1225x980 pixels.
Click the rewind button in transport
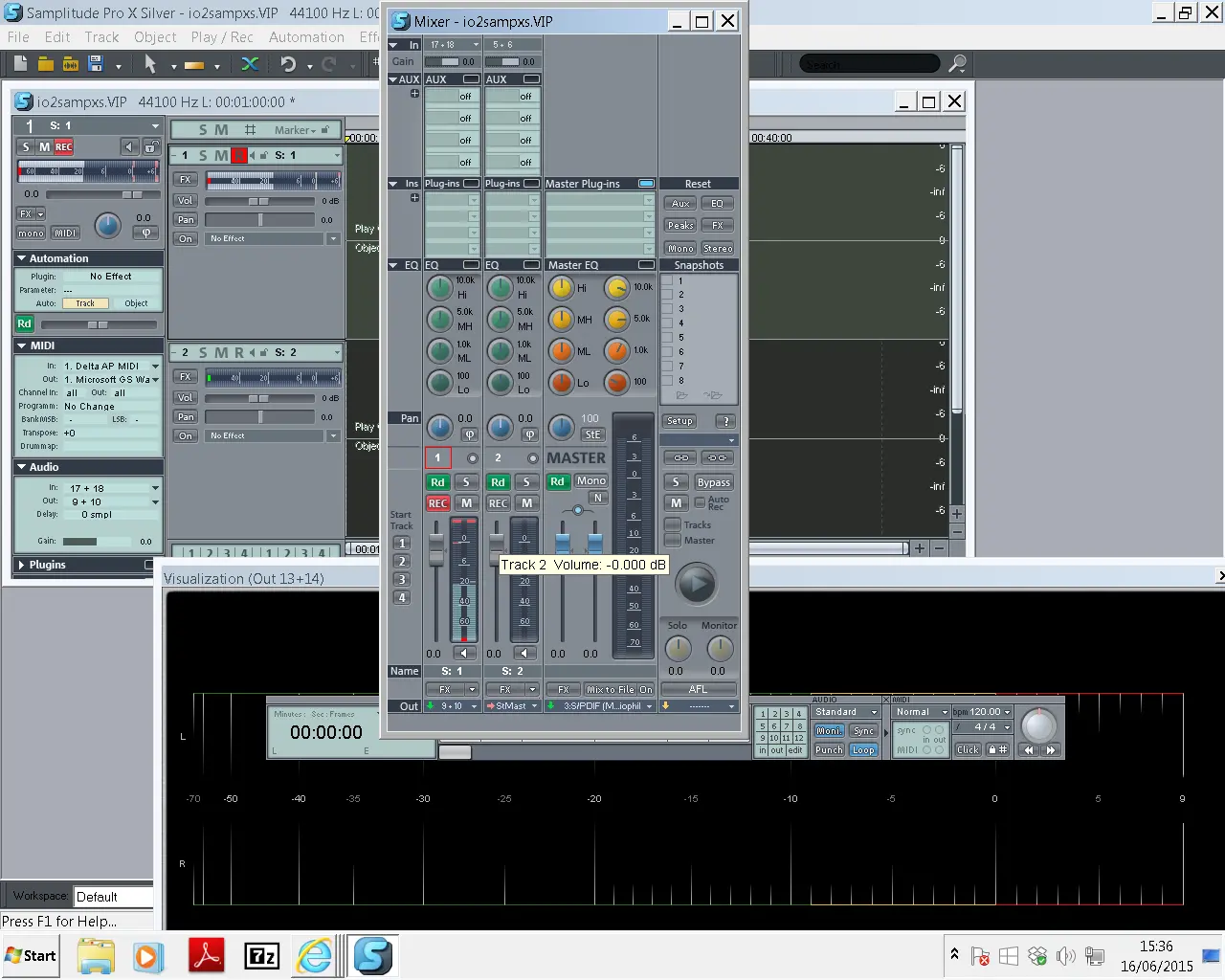(1029, 750)
